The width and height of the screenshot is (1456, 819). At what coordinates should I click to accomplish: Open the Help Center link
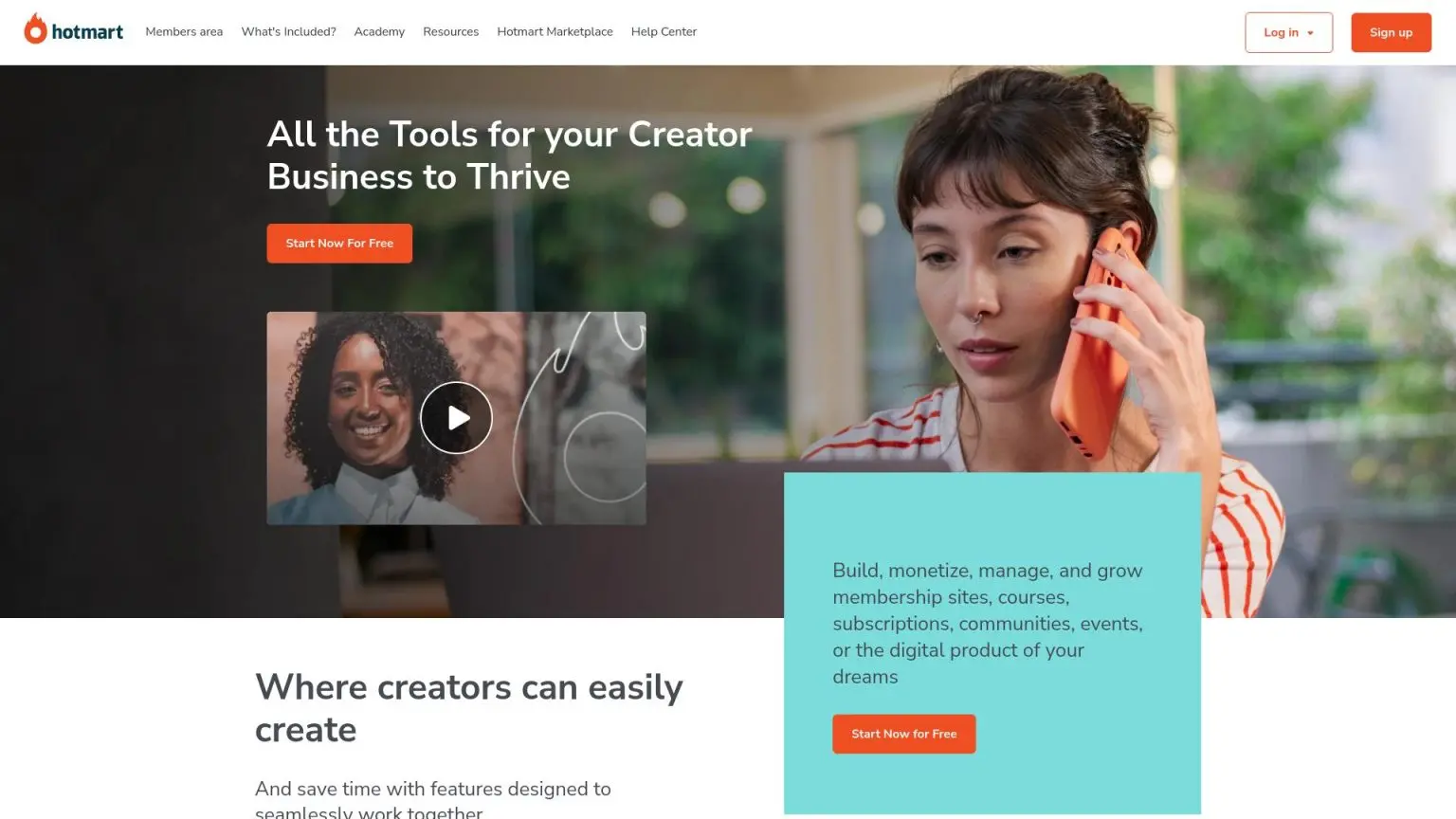point(664,32)
